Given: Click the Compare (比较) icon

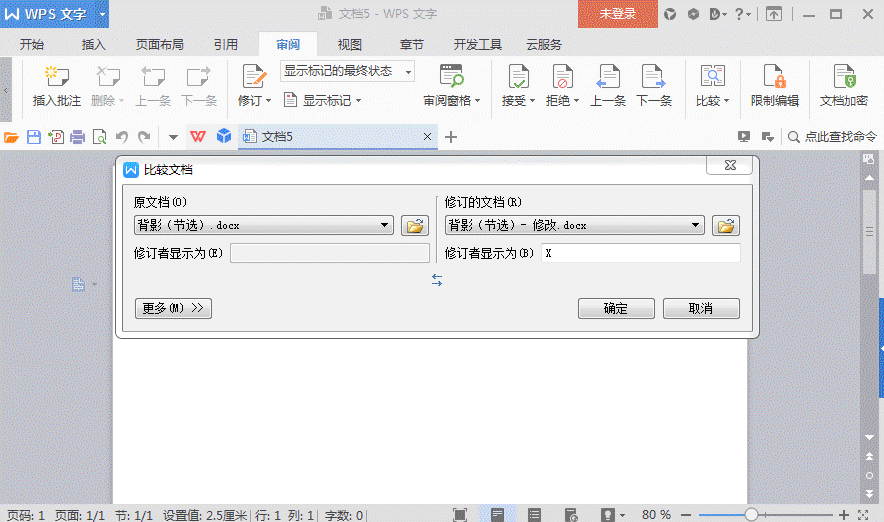Looking at the screenshot, I should pyautogui.click(x=713, y=76).
